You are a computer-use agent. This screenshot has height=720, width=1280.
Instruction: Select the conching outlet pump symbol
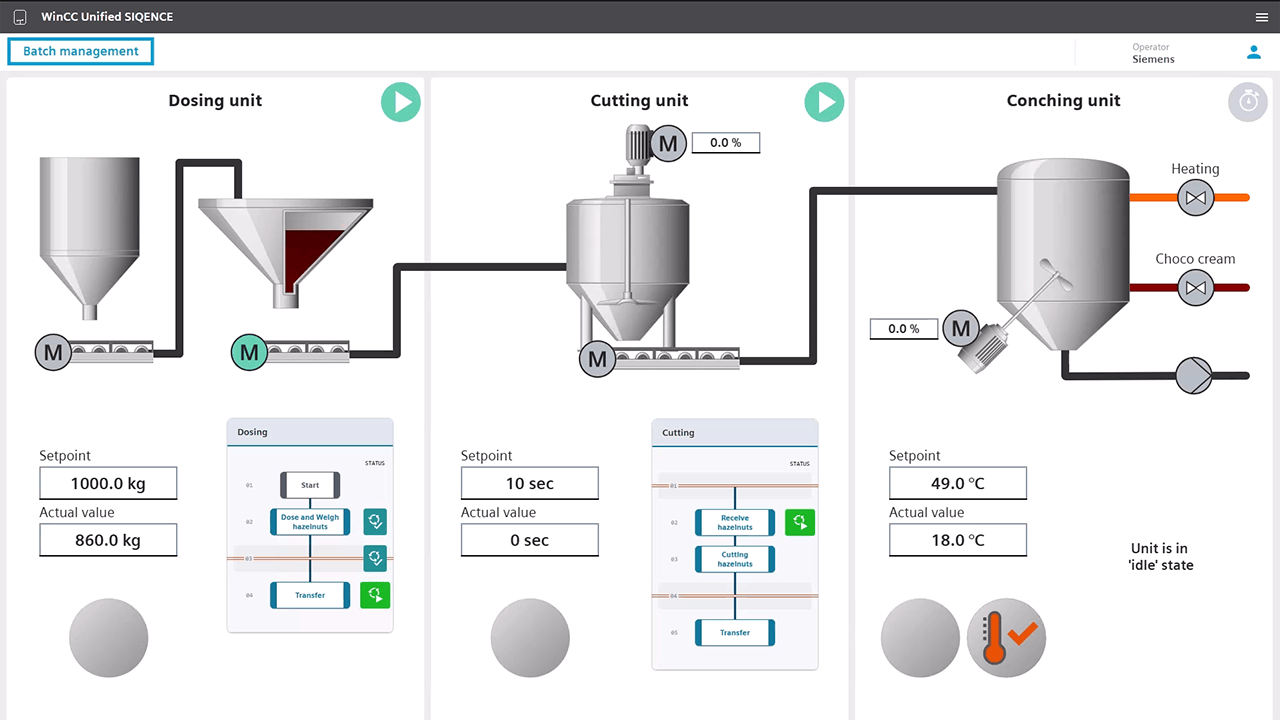pos(1193,376)
